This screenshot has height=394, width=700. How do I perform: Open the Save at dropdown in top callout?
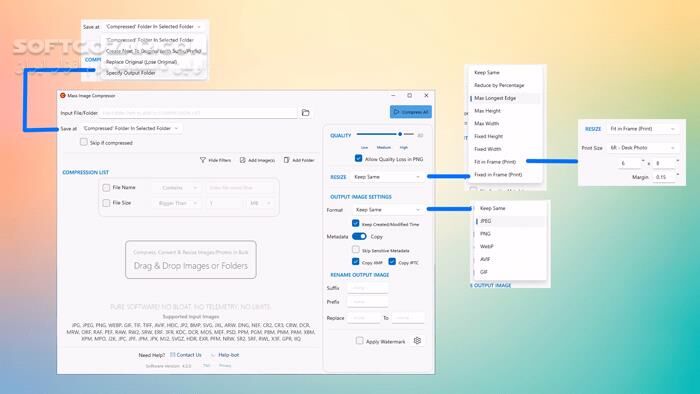click(x=153, y=27)
